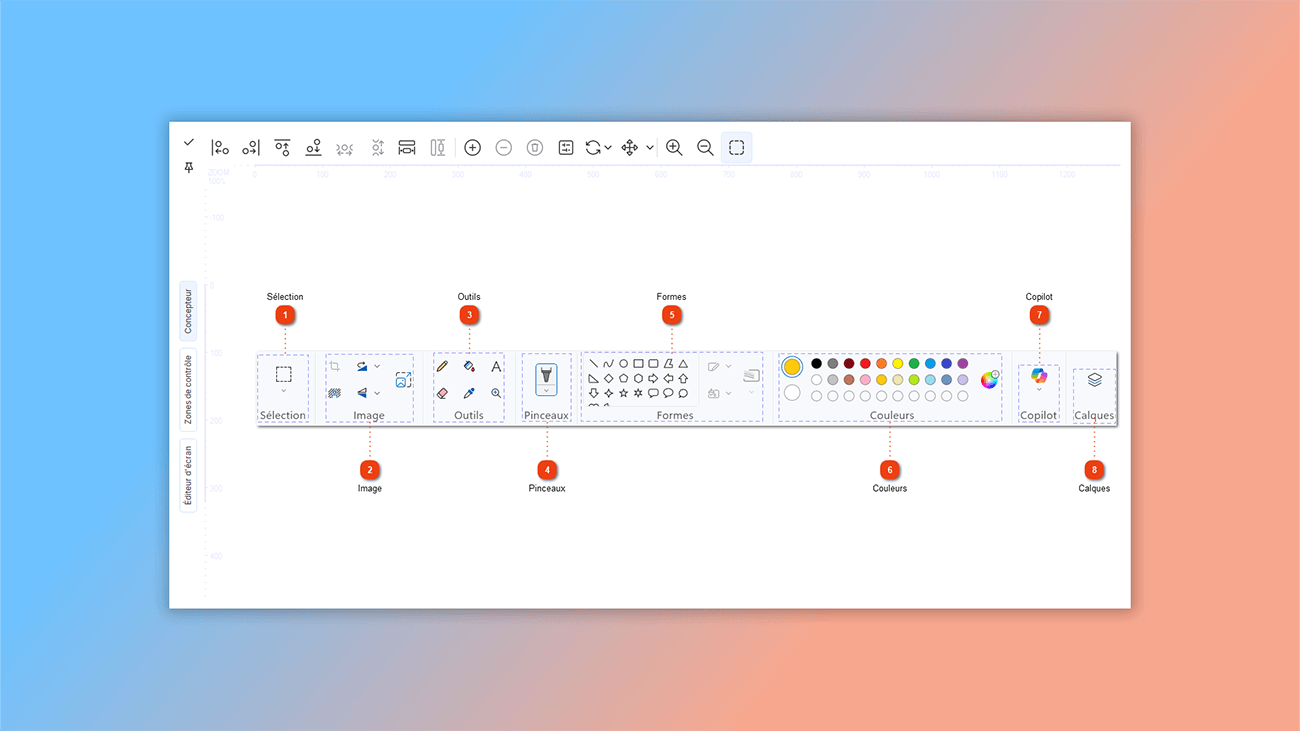
Task: Select the red color swatch
Action: click(x=864, y=363)
